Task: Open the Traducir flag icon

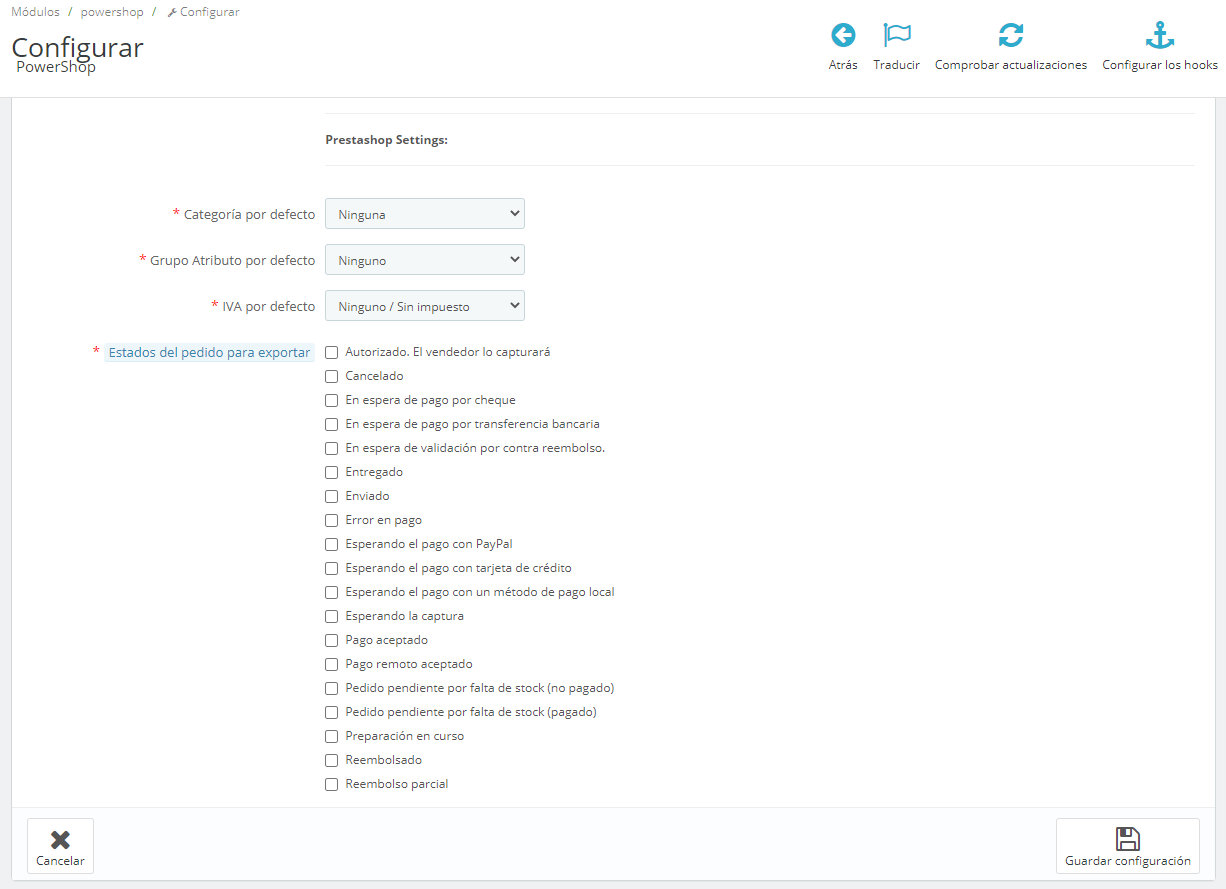Action: (896, 36)
